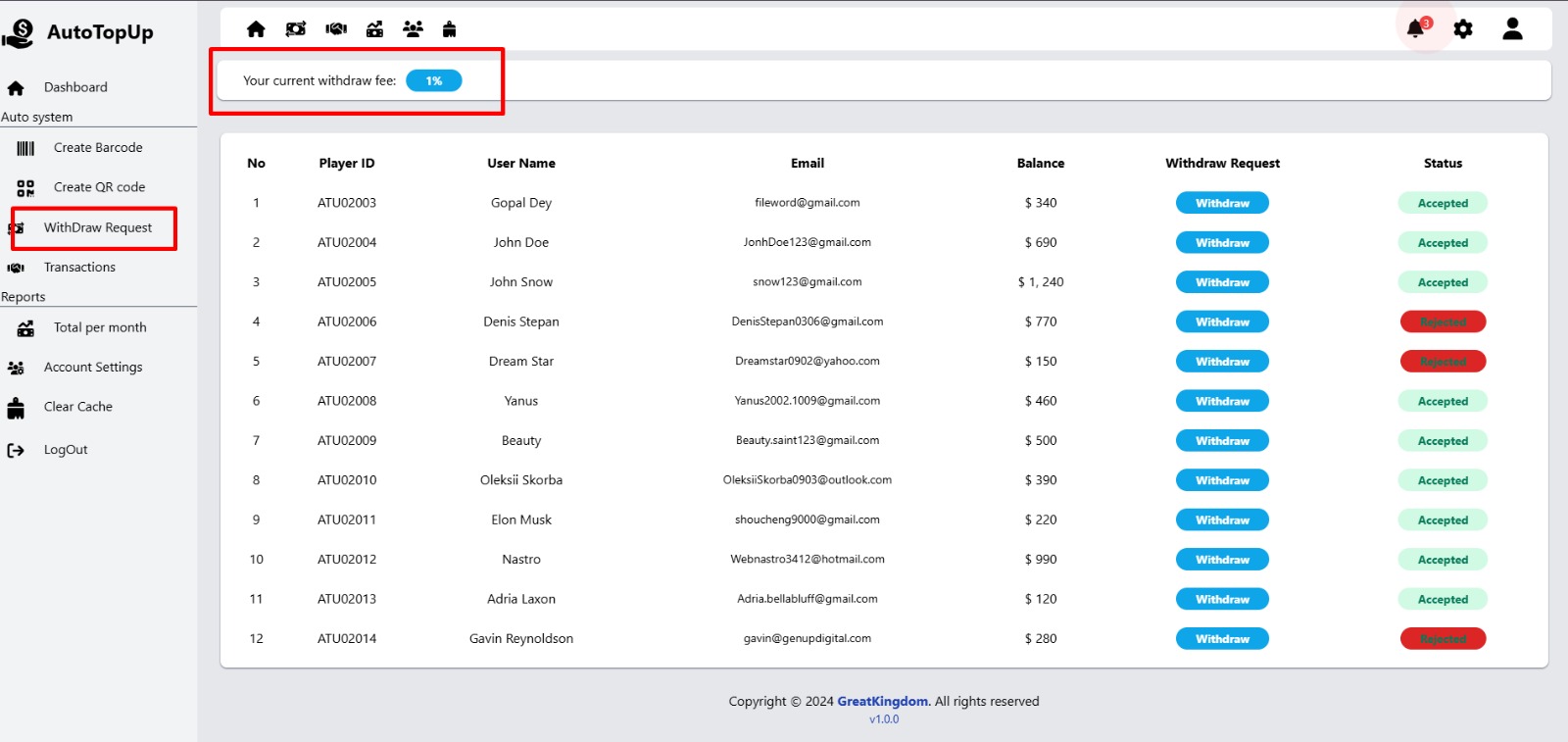Click LogOut in the sidebar
Image resolution: width=1568 pixels, height=742 pixels.
coord(66,450)
